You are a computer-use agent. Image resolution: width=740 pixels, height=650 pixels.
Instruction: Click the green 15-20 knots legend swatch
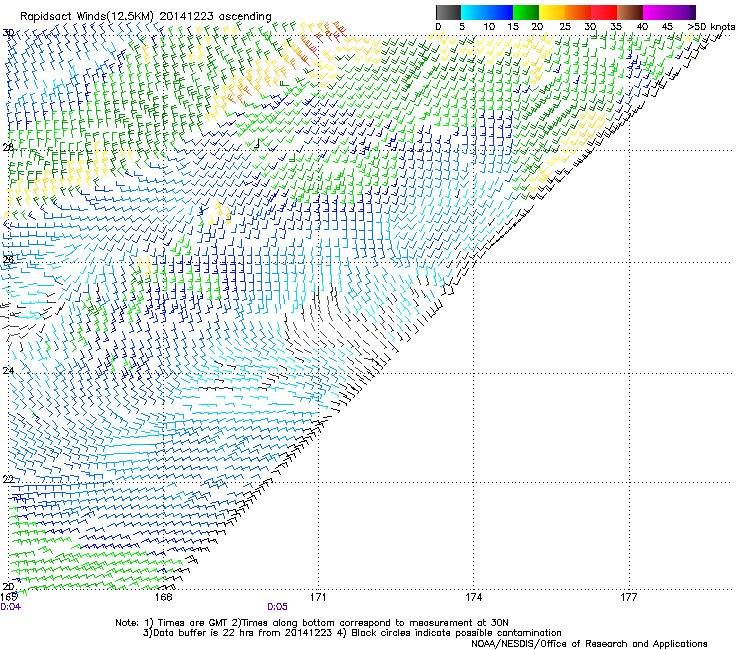(526, 12)
